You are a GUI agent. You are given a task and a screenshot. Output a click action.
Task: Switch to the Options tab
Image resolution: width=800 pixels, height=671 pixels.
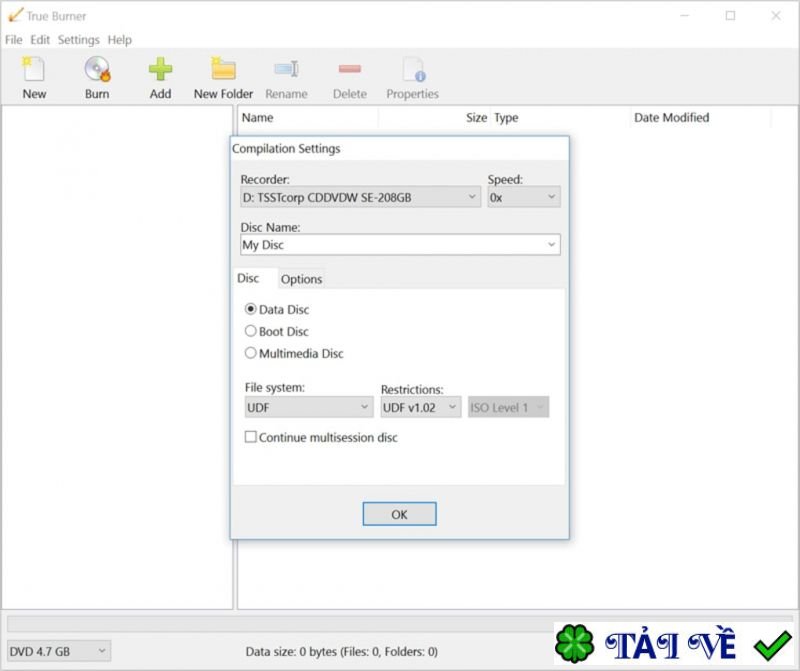pos(302,279)
